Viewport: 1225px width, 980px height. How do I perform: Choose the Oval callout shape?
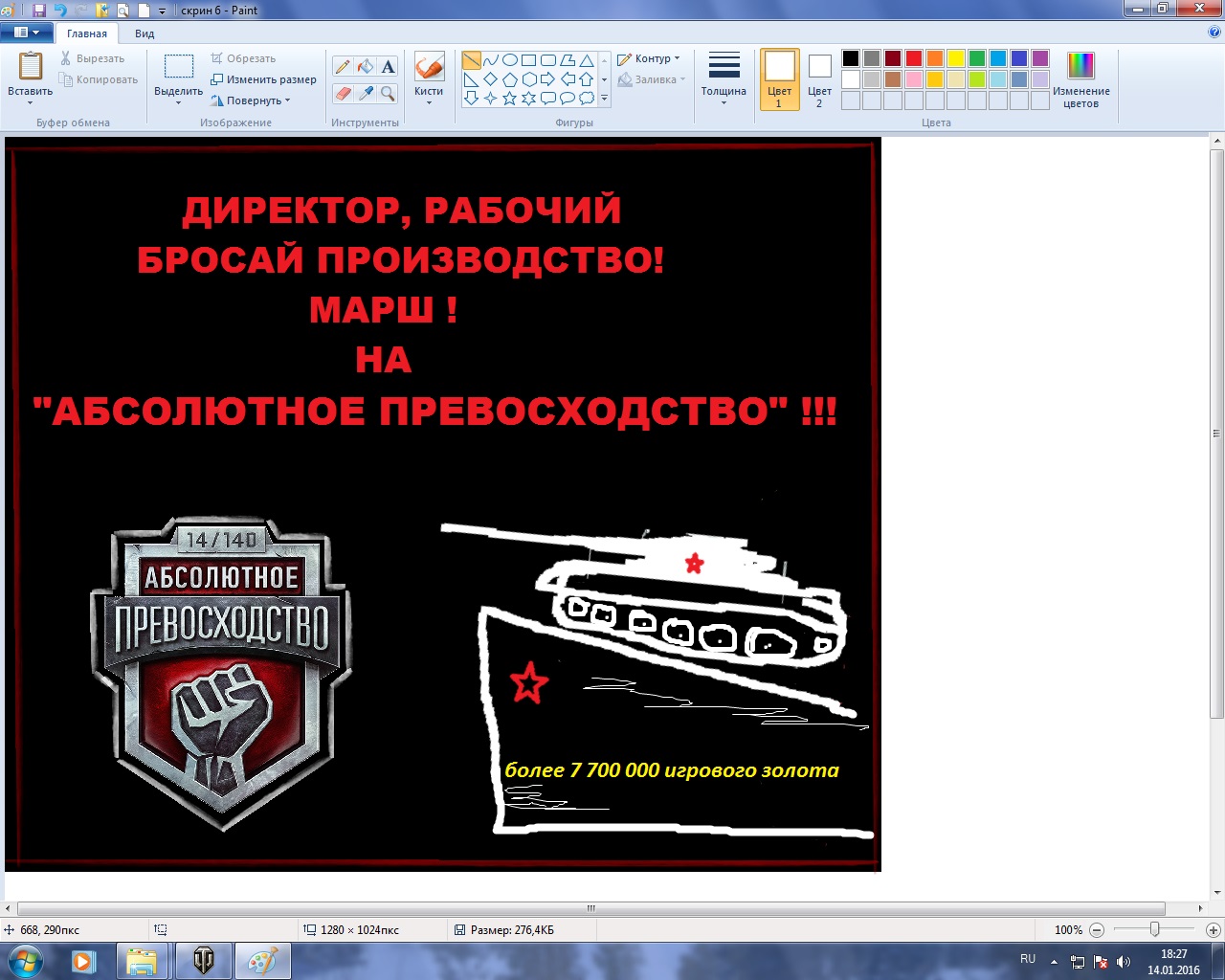tap(567, 98)
